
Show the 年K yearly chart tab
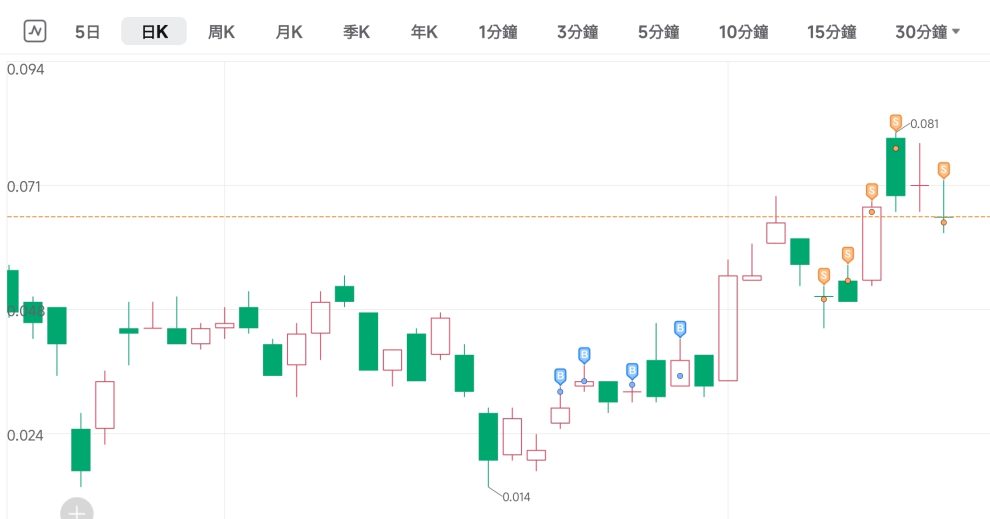coord(424,32)
